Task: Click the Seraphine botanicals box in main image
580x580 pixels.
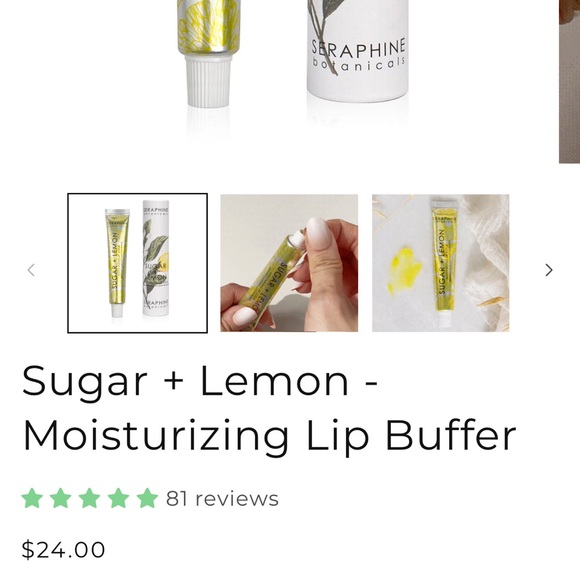Action: tap(358, 51)
